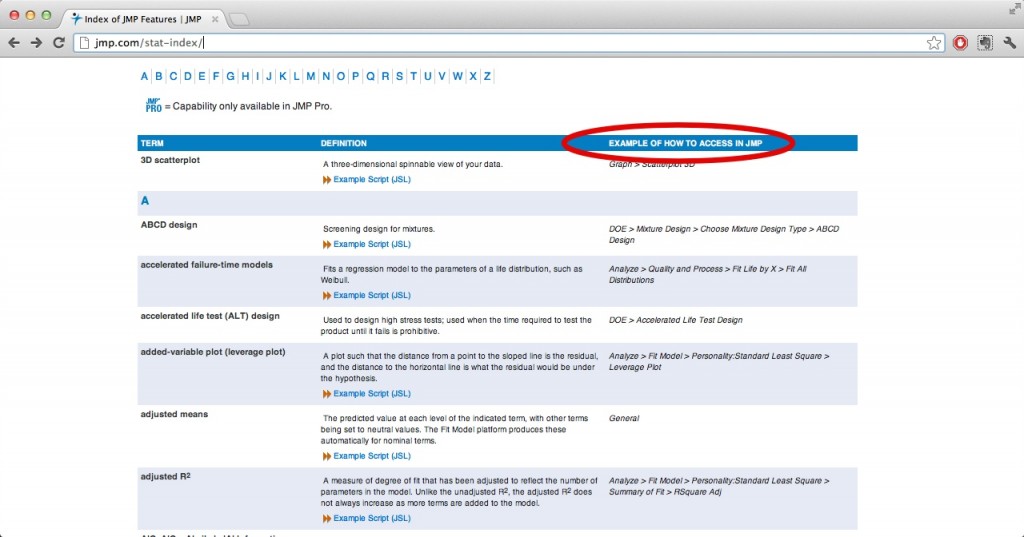The width and height of the screenshot is (1024, 537).
Task: Jump to letter M in the index
Action: tap(311, 76)
